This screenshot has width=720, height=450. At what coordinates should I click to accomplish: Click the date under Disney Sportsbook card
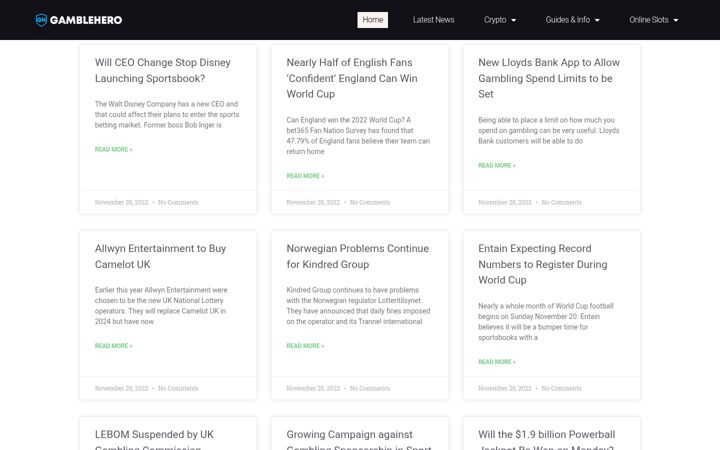pyautogui.click(x=122, y=202)
